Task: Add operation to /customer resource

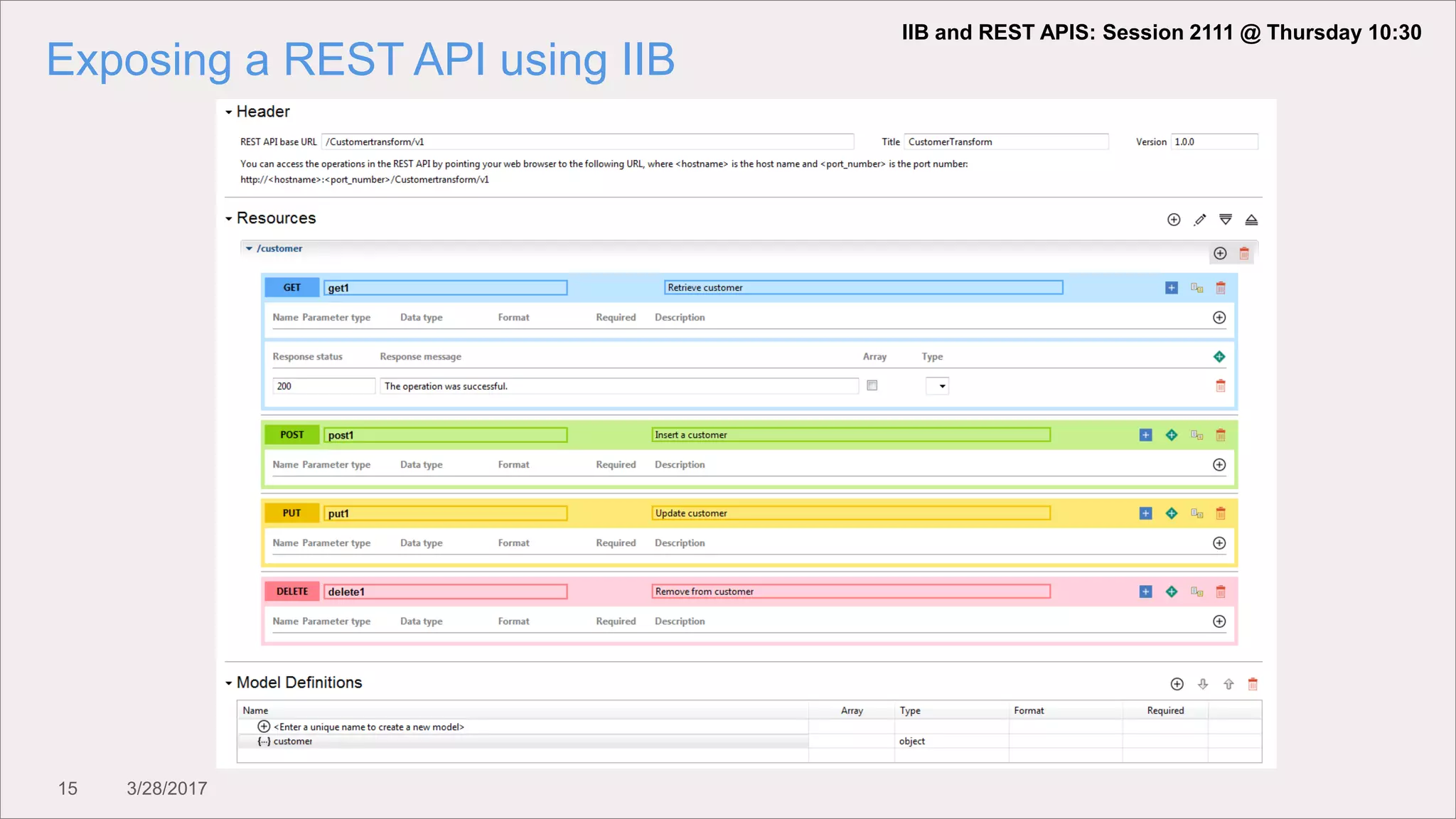Action: pyautogui.click(x=1220, y=253)
